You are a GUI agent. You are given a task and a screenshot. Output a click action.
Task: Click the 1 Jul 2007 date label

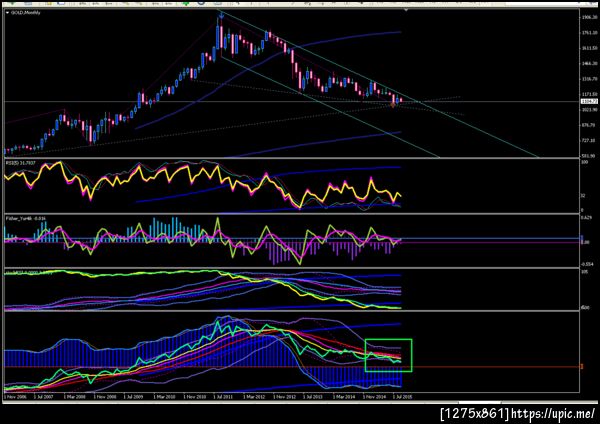pyautogui.click(x=44, y=397)
